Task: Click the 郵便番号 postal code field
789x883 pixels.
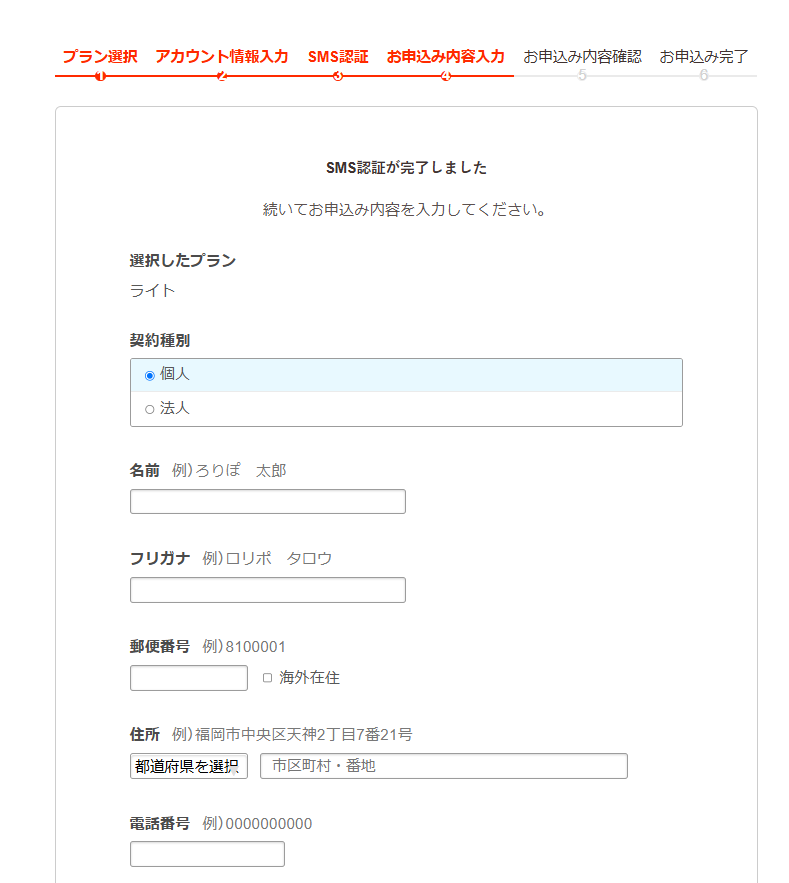Action: (189, 678)
